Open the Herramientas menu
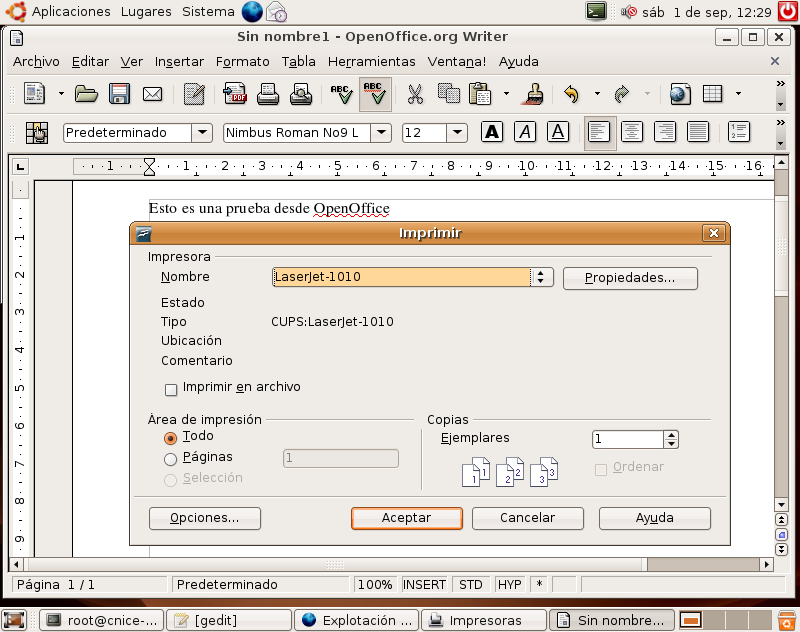The width and height of the screenshot is (800, 632). tap(371, 61)
